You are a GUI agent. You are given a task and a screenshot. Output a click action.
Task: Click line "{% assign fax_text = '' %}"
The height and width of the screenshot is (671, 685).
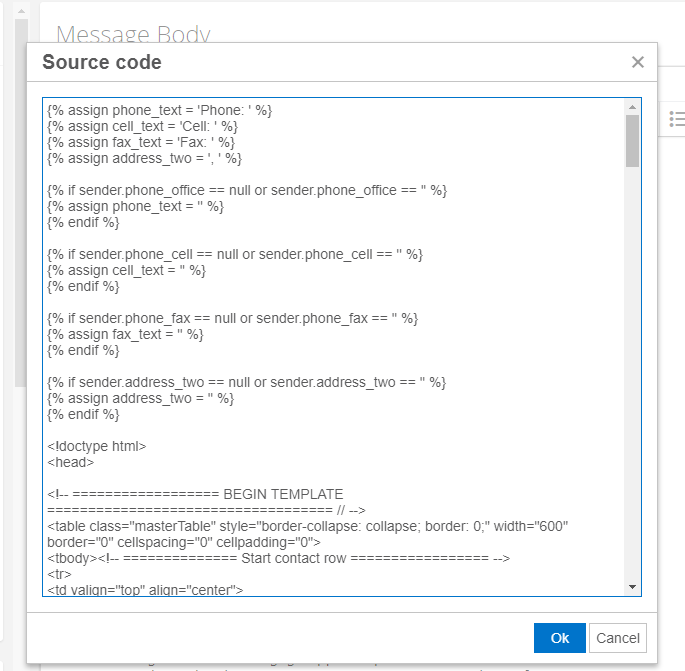125,334
